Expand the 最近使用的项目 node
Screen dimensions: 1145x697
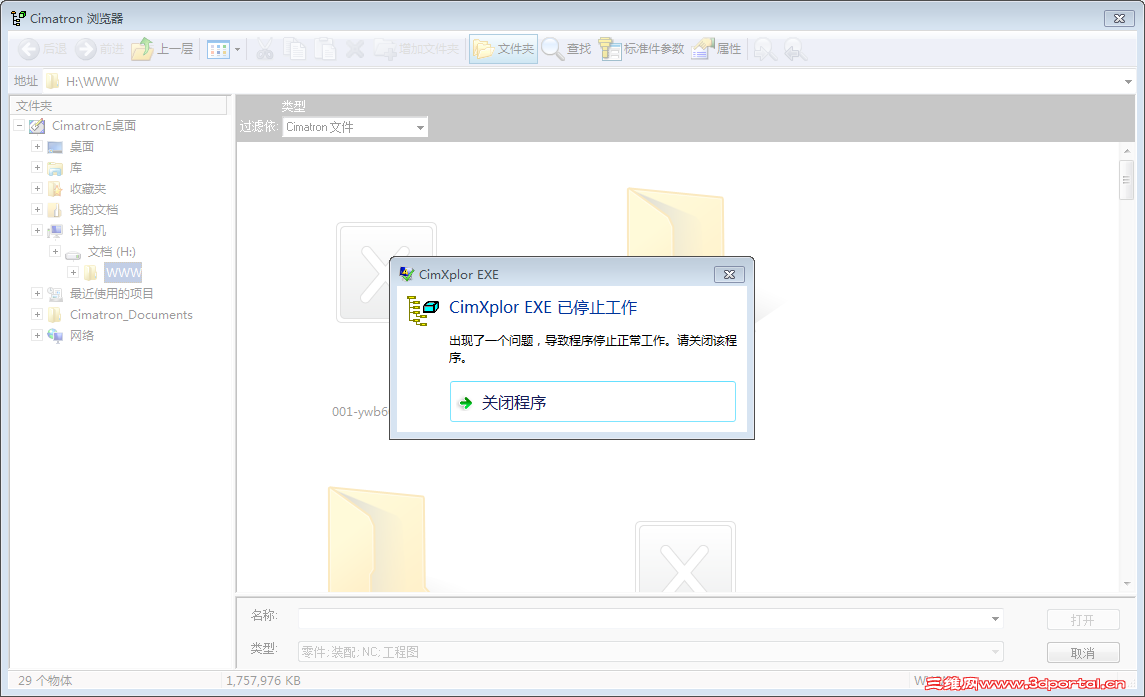[37, 294]
